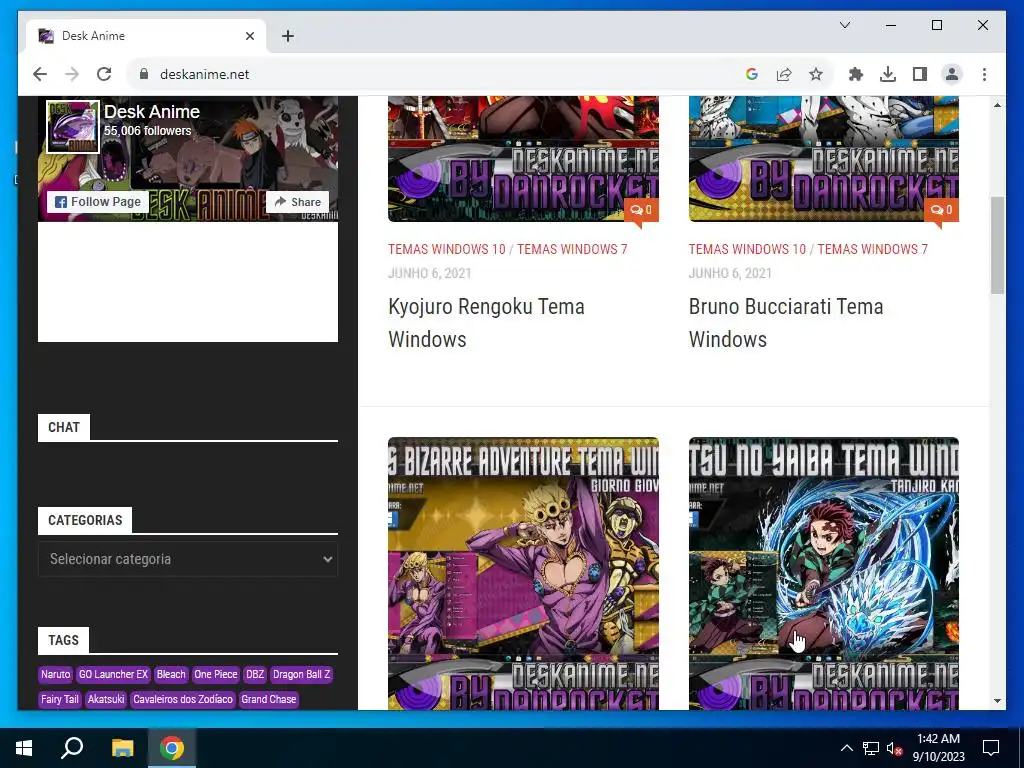Image resolution: width=1024 pixels, height=768 pixels.
Task: Open Bruno Bucciarati post comments badge
Action: (x=941, y=210)
